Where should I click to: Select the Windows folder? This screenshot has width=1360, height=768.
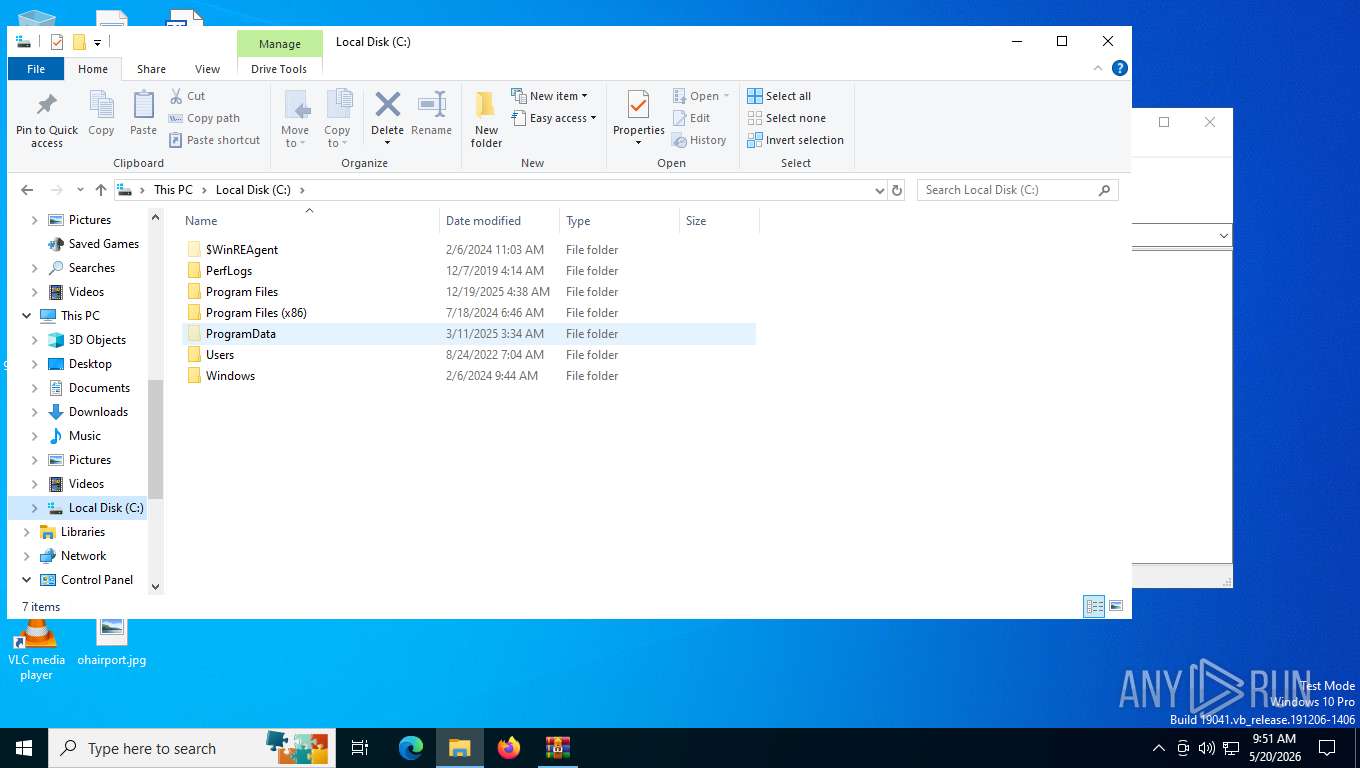[469, 376]
